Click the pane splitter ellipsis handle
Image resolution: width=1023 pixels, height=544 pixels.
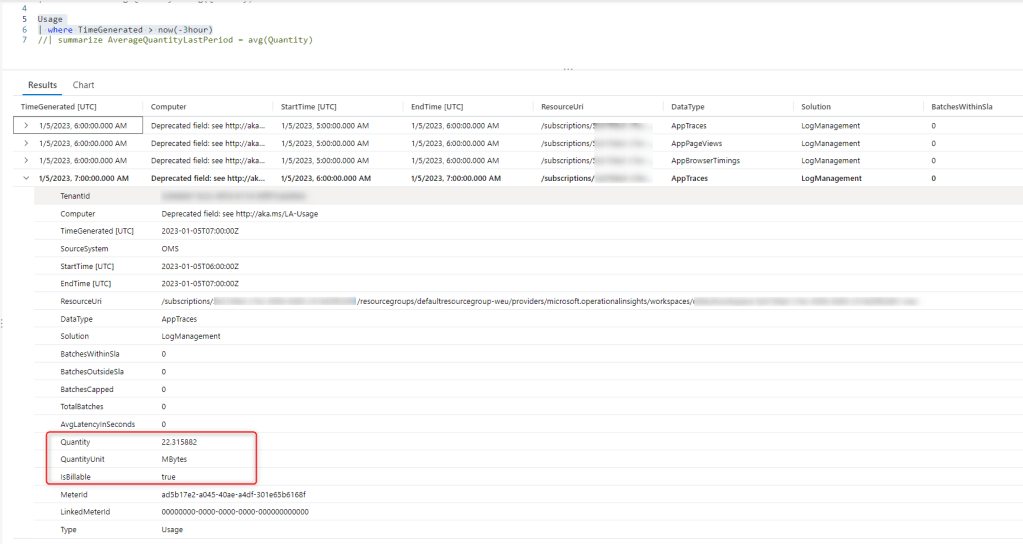[568, 69]
